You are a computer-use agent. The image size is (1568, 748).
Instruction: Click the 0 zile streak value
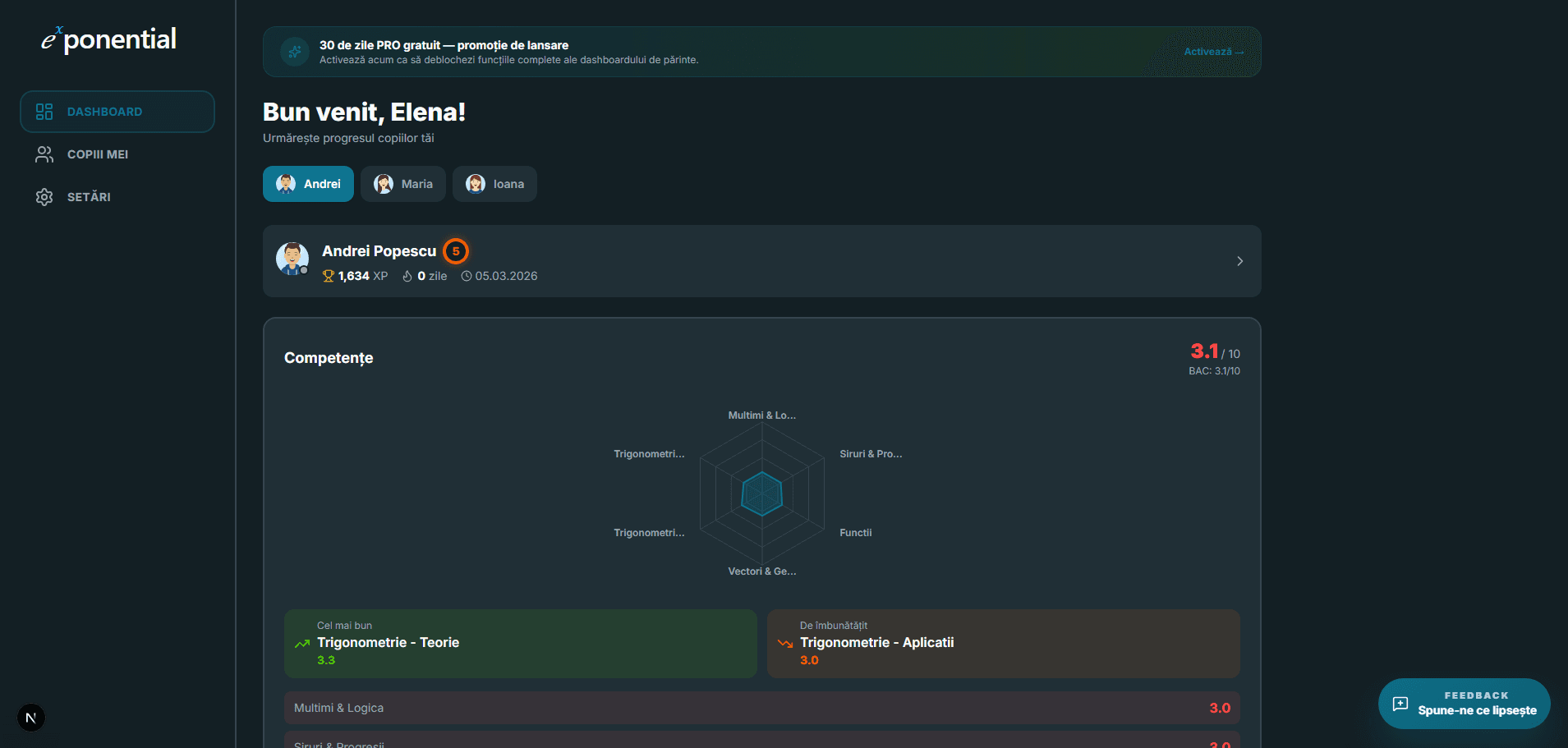click(x=432, y=276)
